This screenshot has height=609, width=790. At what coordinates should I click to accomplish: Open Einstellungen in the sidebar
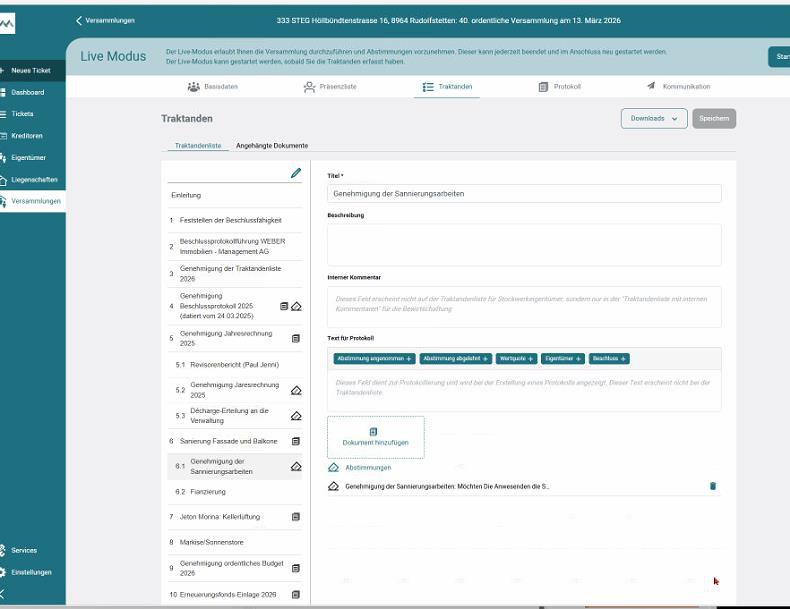[31, 572]
